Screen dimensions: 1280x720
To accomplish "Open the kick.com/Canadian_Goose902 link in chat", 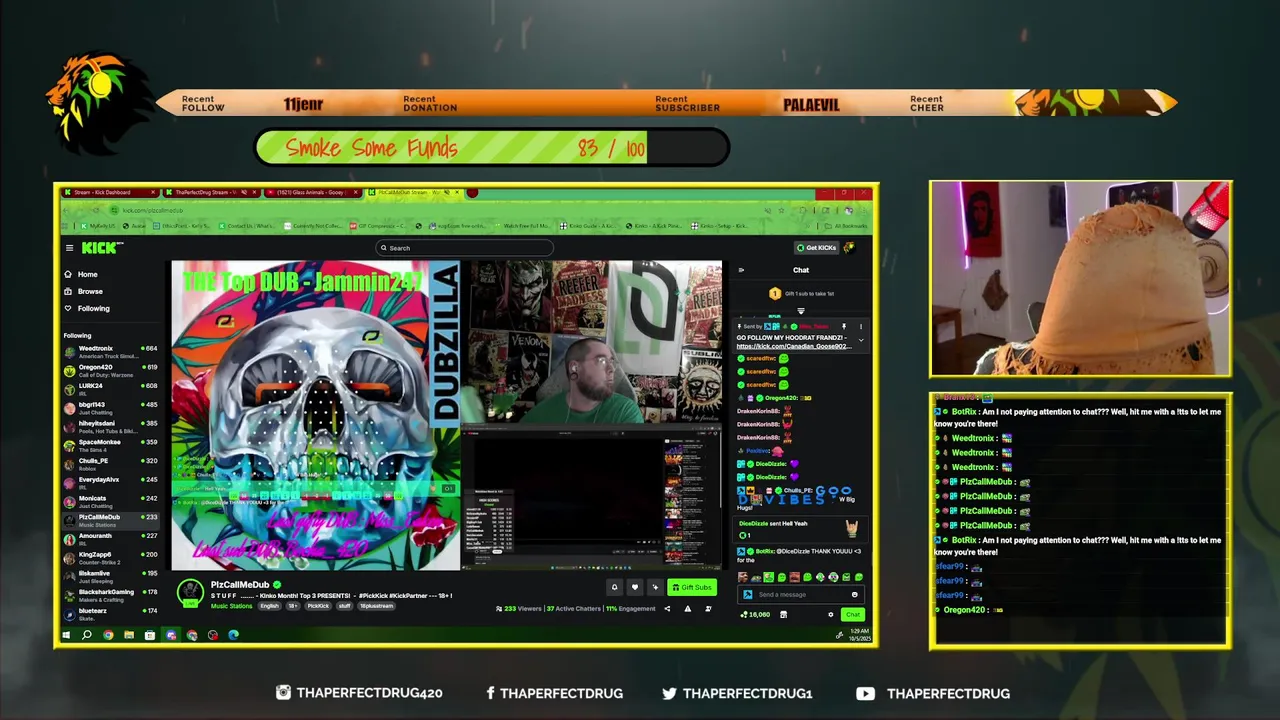I will pyautogui.click(x=793, y=346).
